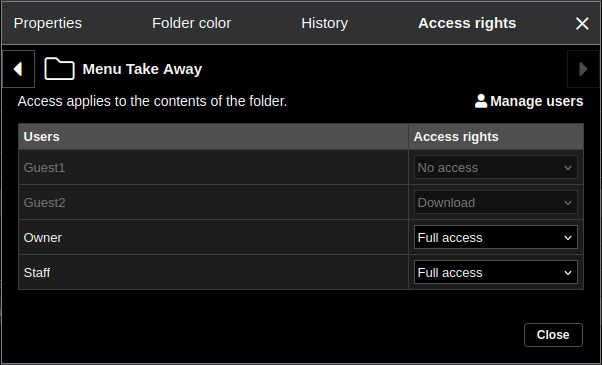Open the Manage users link
The width and height of the screenshot is (602, 365).
pos(529,101)
